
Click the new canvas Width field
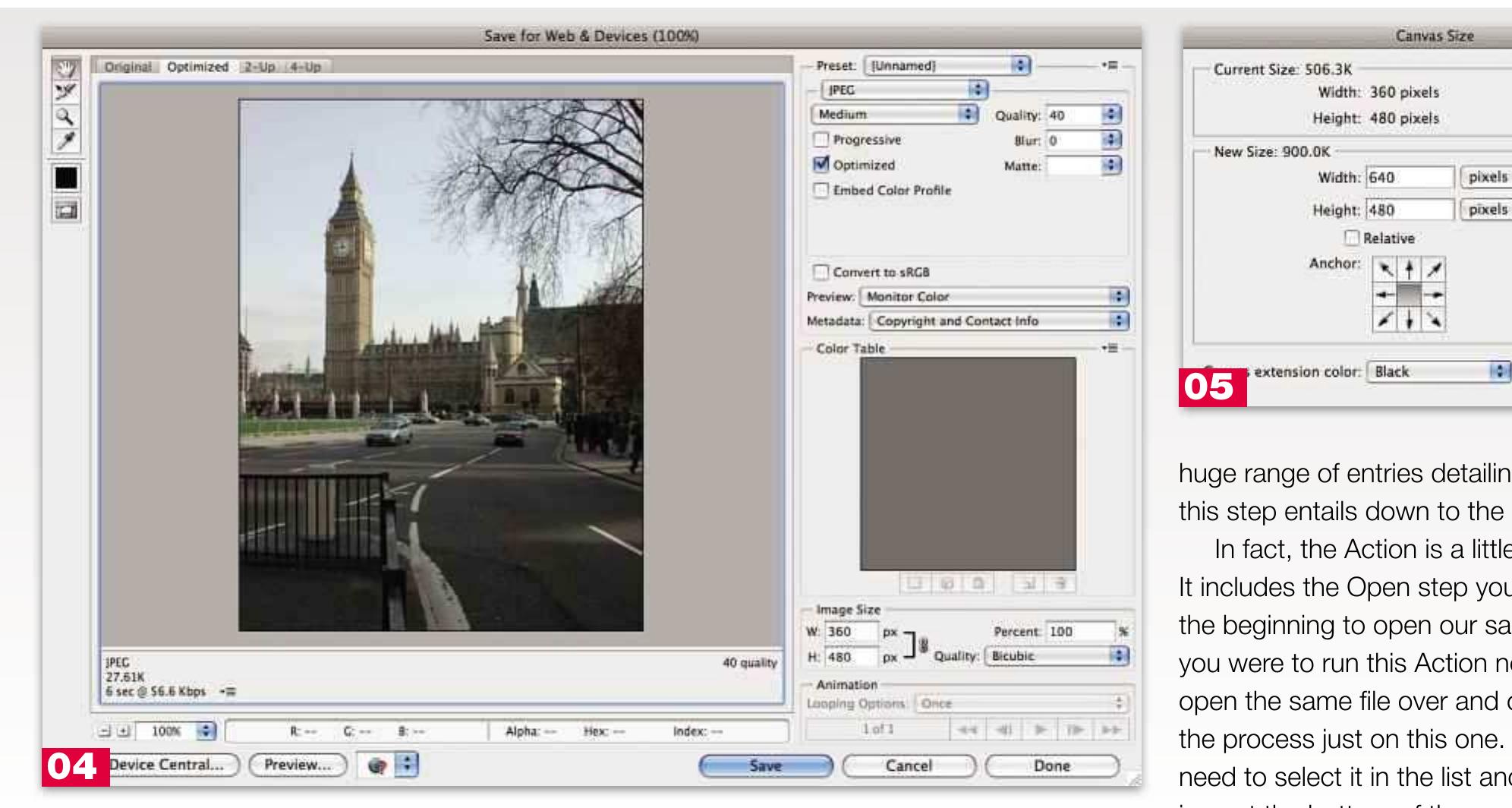tap(1410, 177)
